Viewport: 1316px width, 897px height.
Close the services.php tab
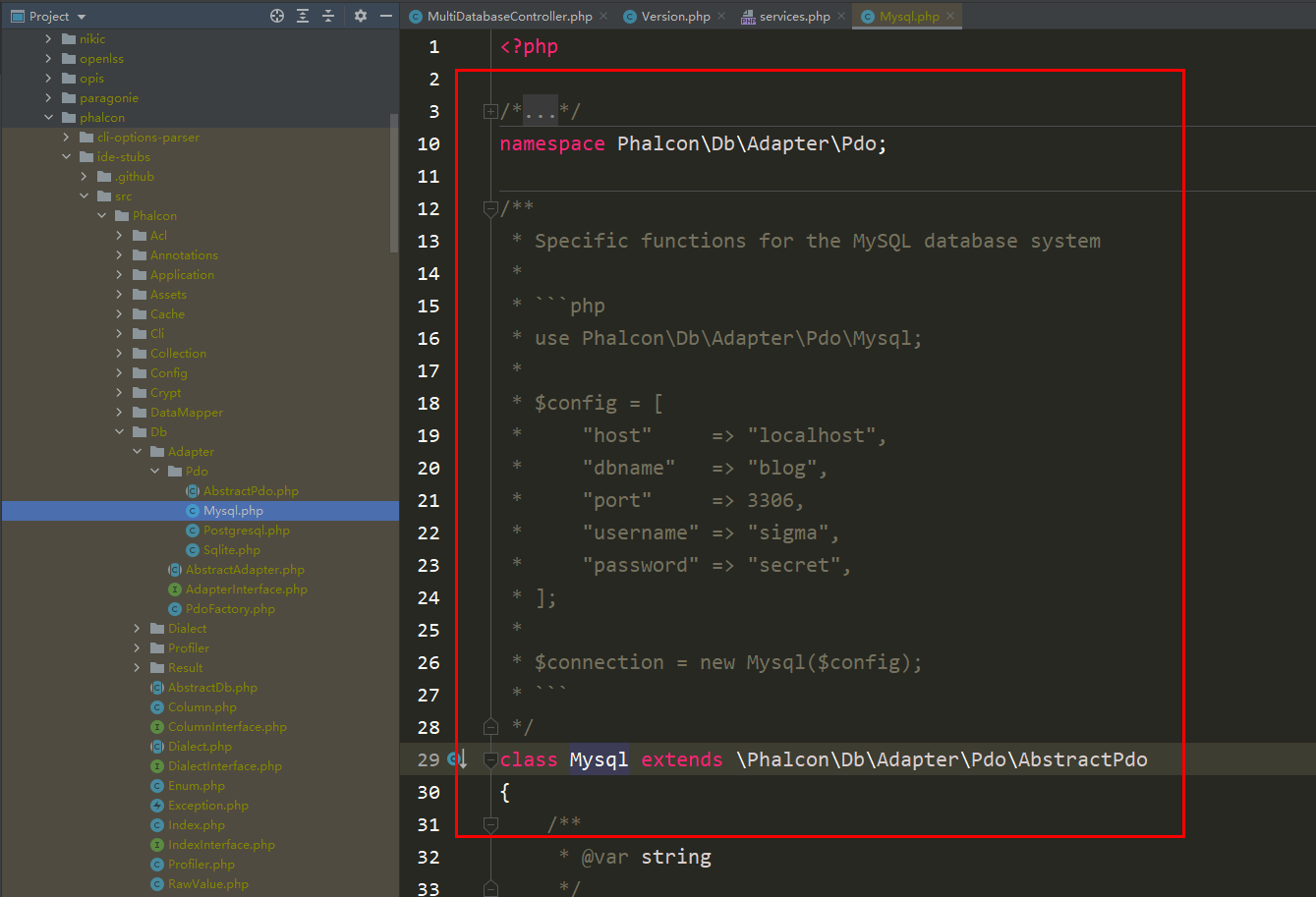(x=840, y=16)
